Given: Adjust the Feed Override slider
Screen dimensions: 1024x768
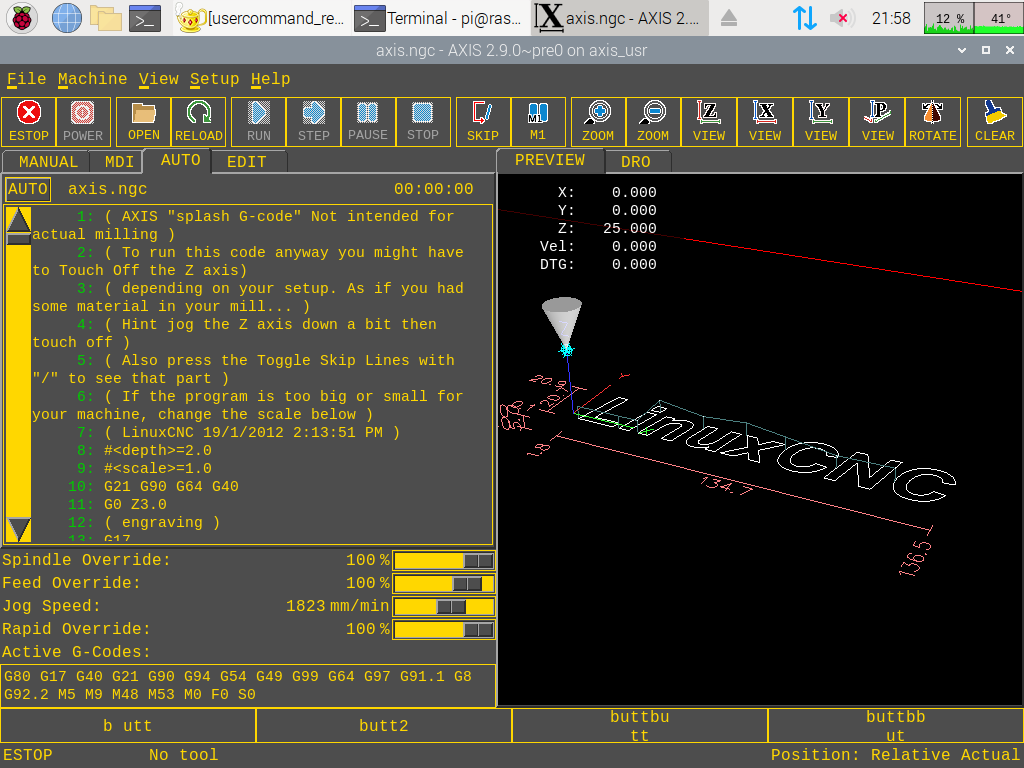Looking at the screenshot, I should click(x=443, y=583).
